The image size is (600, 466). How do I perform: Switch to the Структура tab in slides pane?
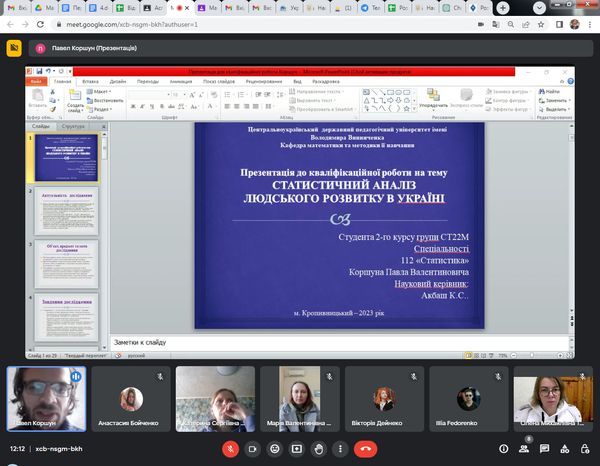pos(73,127)
